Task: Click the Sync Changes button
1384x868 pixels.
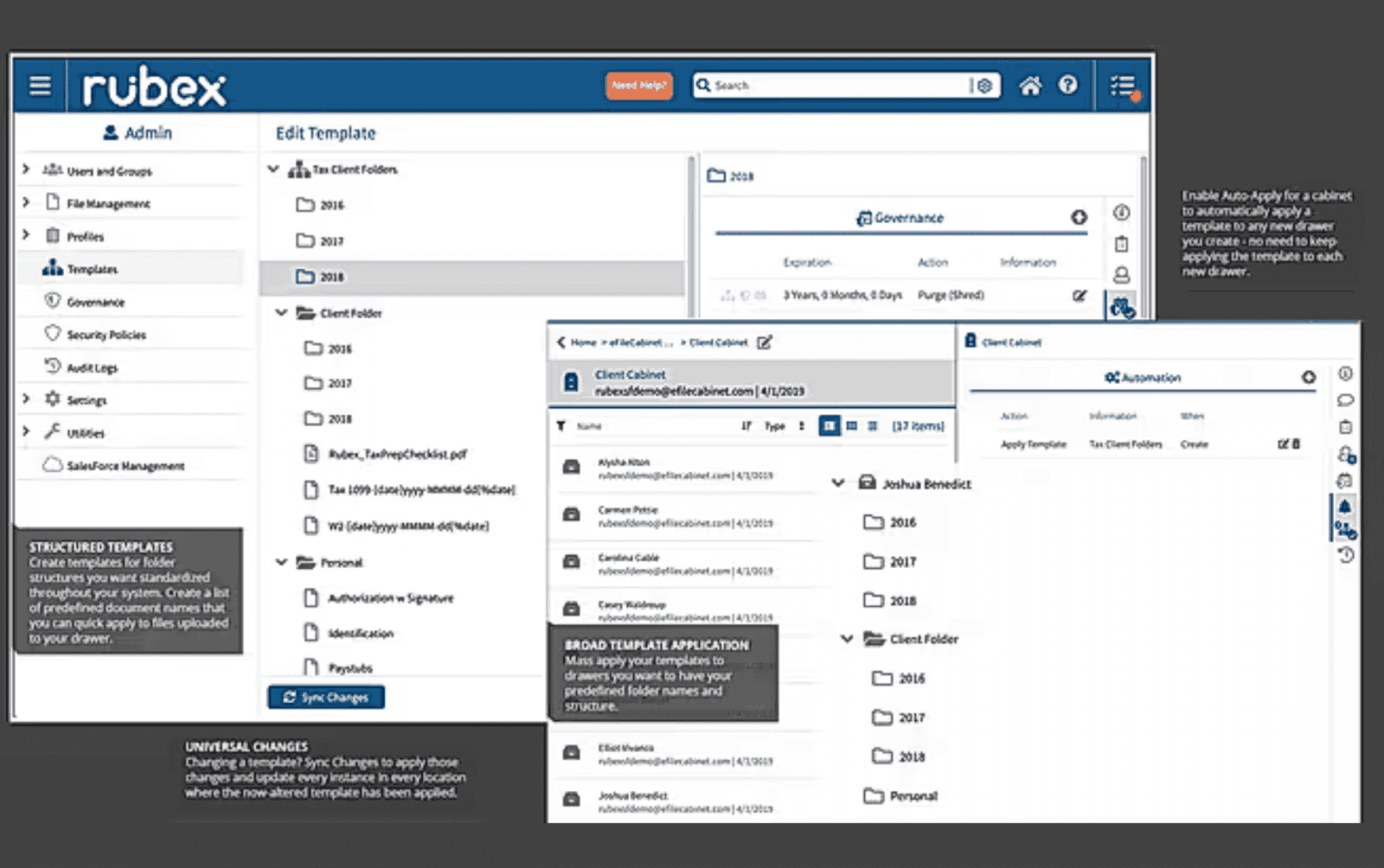Action: pos(325,697)
